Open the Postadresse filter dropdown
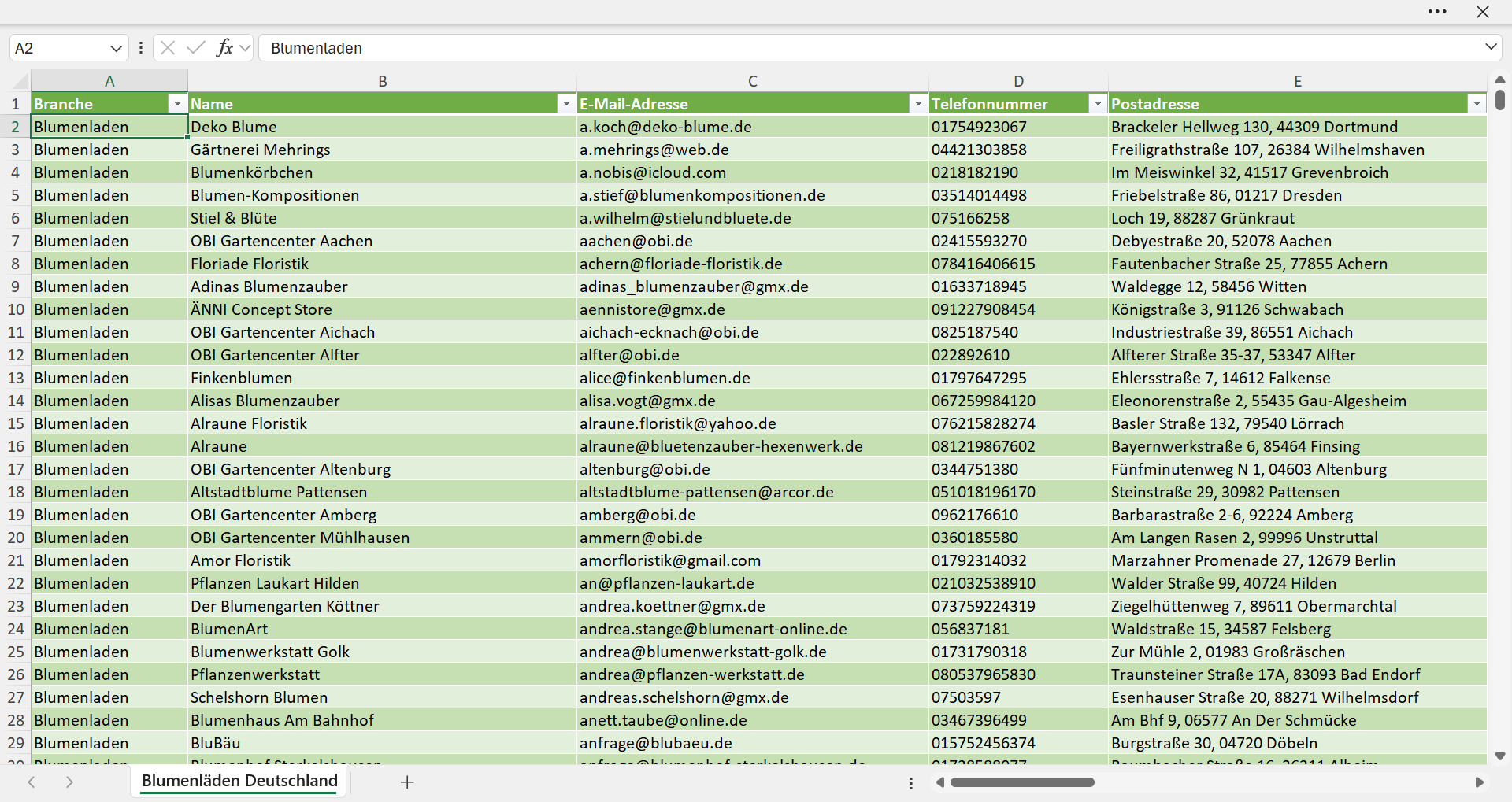 click(x=1477, y=104)
